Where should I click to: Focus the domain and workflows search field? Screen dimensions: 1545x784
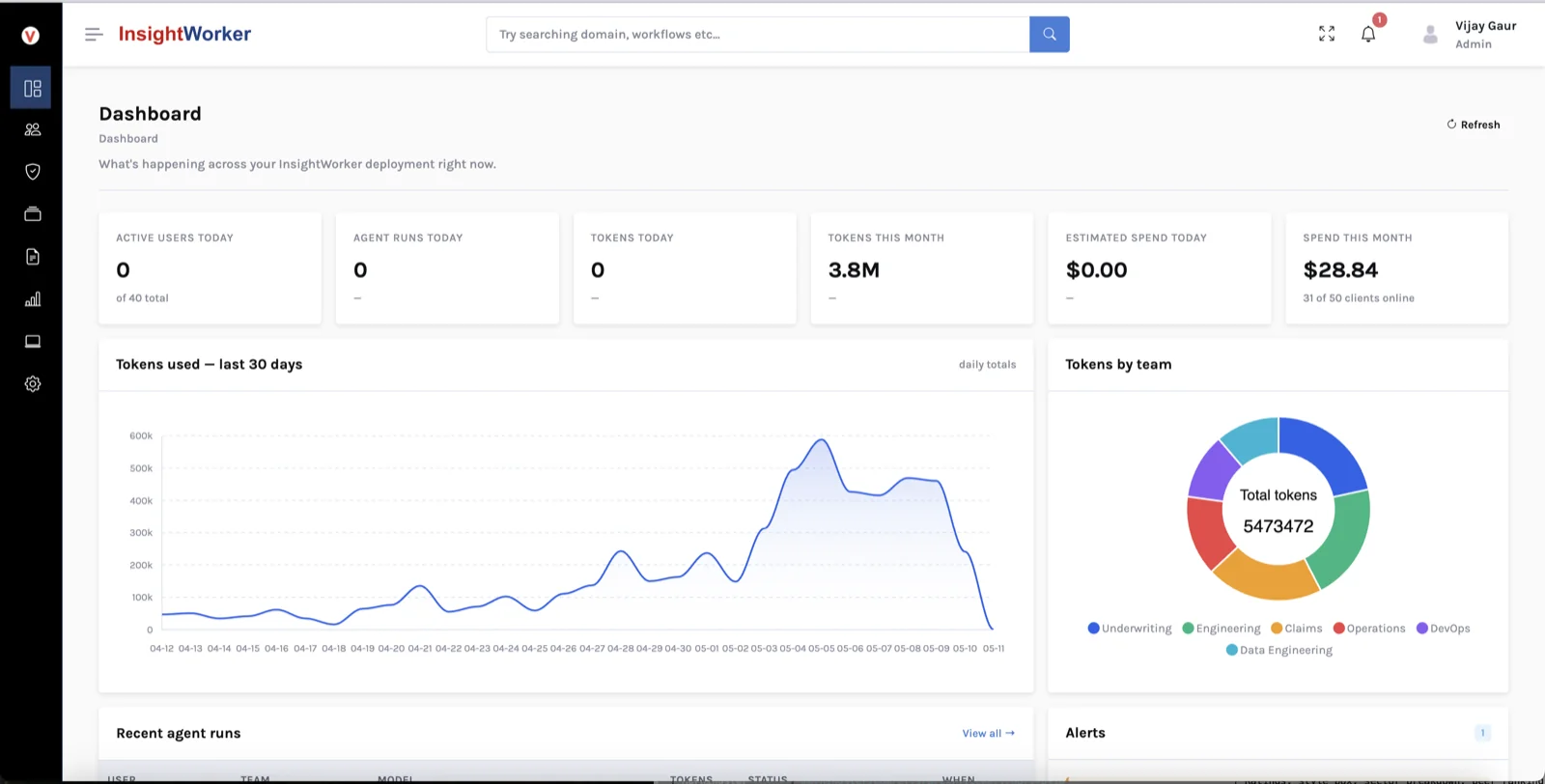pos(758,35)
